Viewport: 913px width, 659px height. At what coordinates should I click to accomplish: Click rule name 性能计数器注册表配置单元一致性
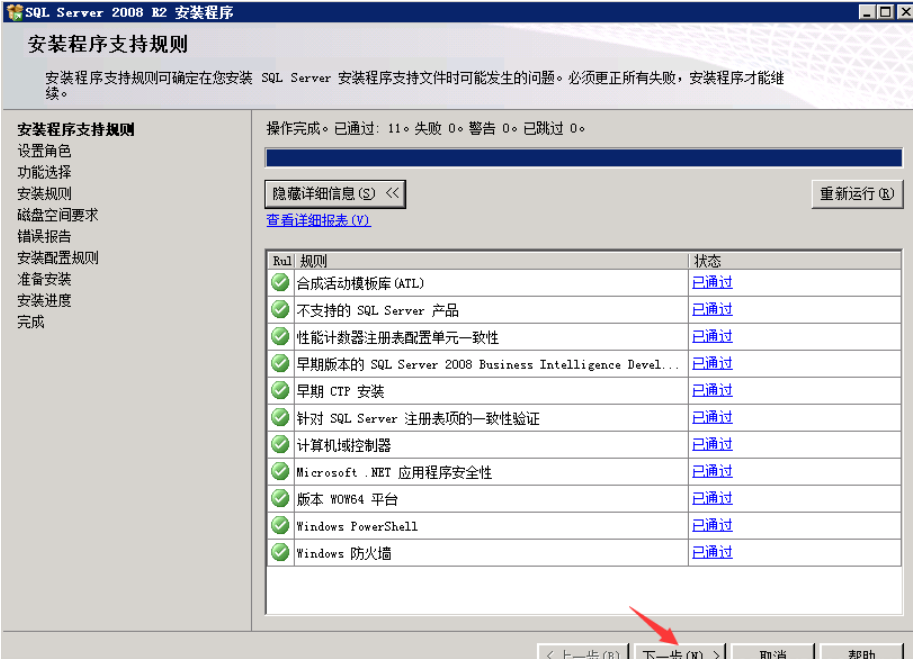398,338
